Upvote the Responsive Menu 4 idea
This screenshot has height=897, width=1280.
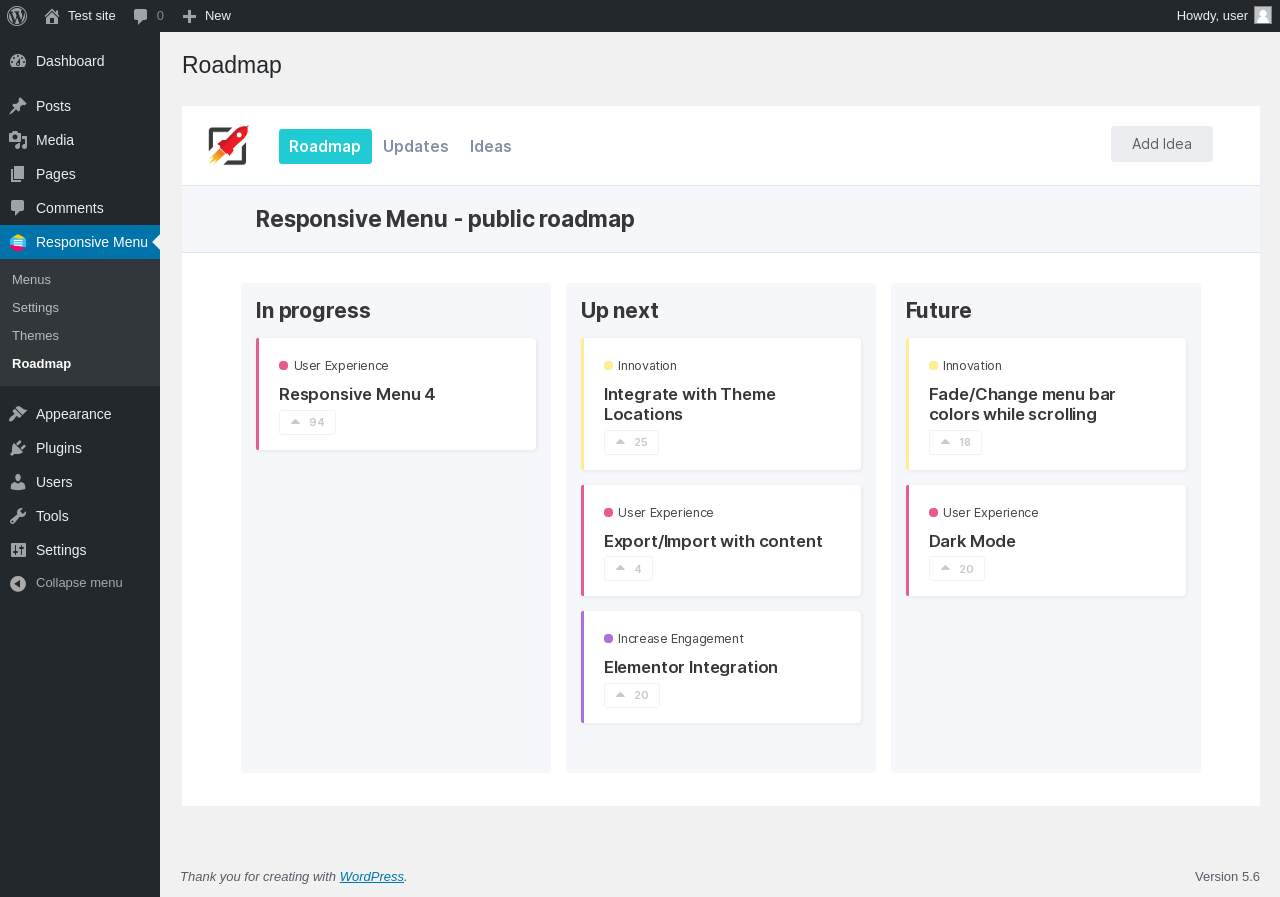click(x=307, y=422)
